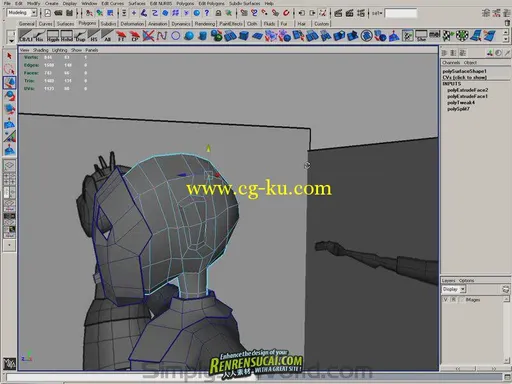Viewport: 512px width, 384px height.
Task: Open the sel- input mode dropdown
Action: (x=377, y=13)
